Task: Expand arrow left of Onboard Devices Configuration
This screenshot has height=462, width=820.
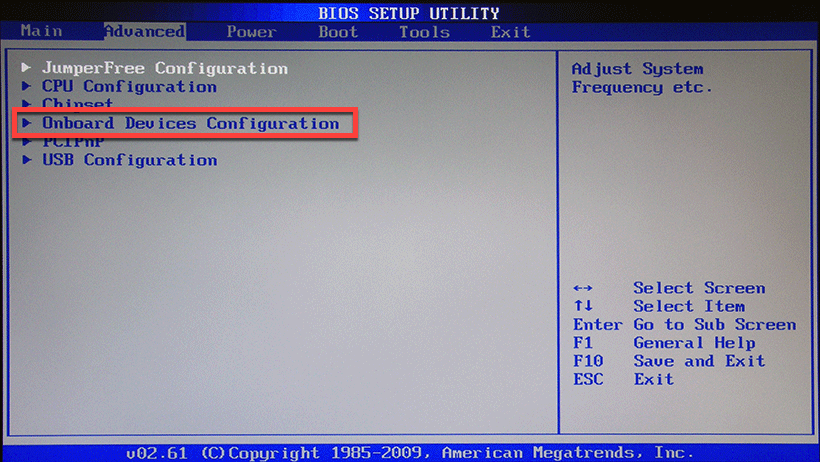Action: [27, 124]
